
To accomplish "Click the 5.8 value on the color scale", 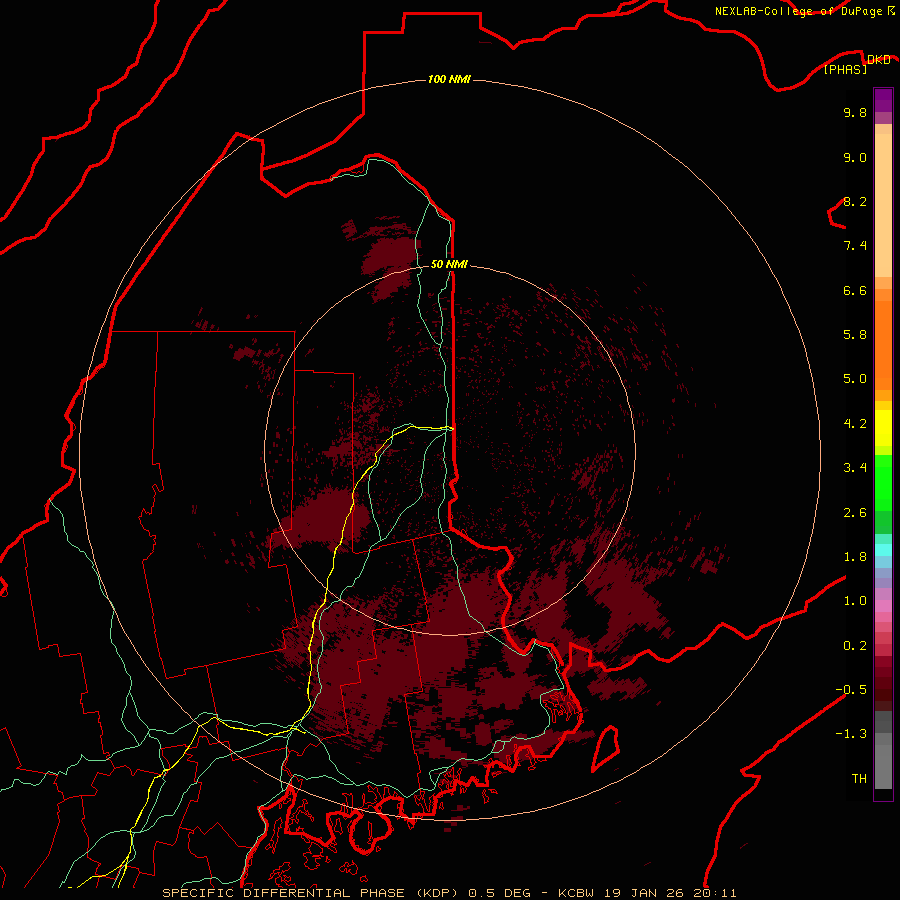I will click(x=855, y=335).
